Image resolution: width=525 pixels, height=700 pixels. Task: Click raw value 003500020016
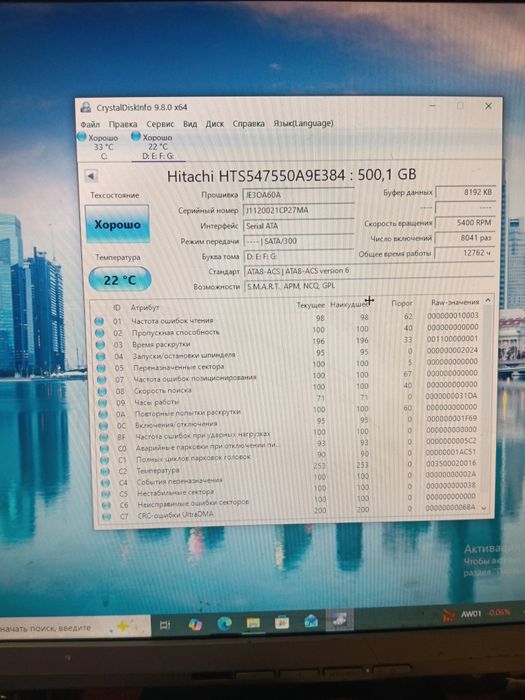pyautogui.click(x=451, y=464)
